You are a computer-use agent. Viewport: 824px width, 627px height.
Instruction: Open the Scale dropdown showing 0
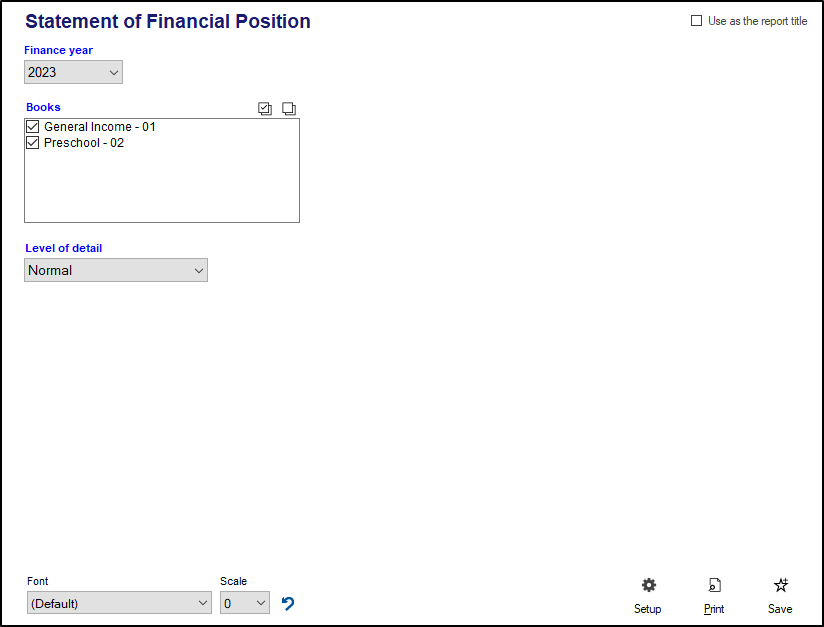pos(245,603)
